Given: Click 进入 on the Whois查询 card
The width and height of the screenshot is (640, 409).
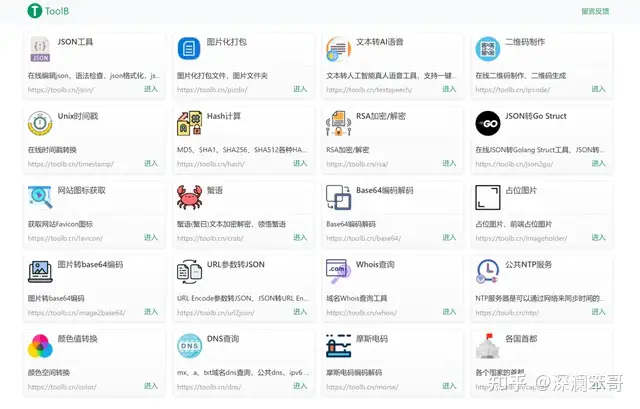Looking at the screenshot, I should pos(449,312).
